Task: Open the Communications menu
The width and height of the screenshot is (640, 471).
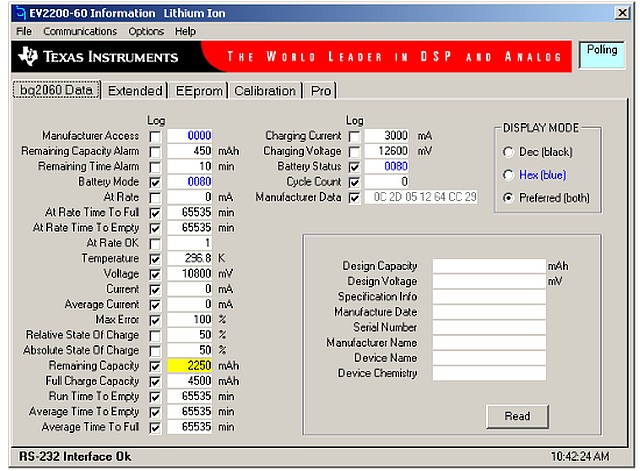Action: (80, 31)
